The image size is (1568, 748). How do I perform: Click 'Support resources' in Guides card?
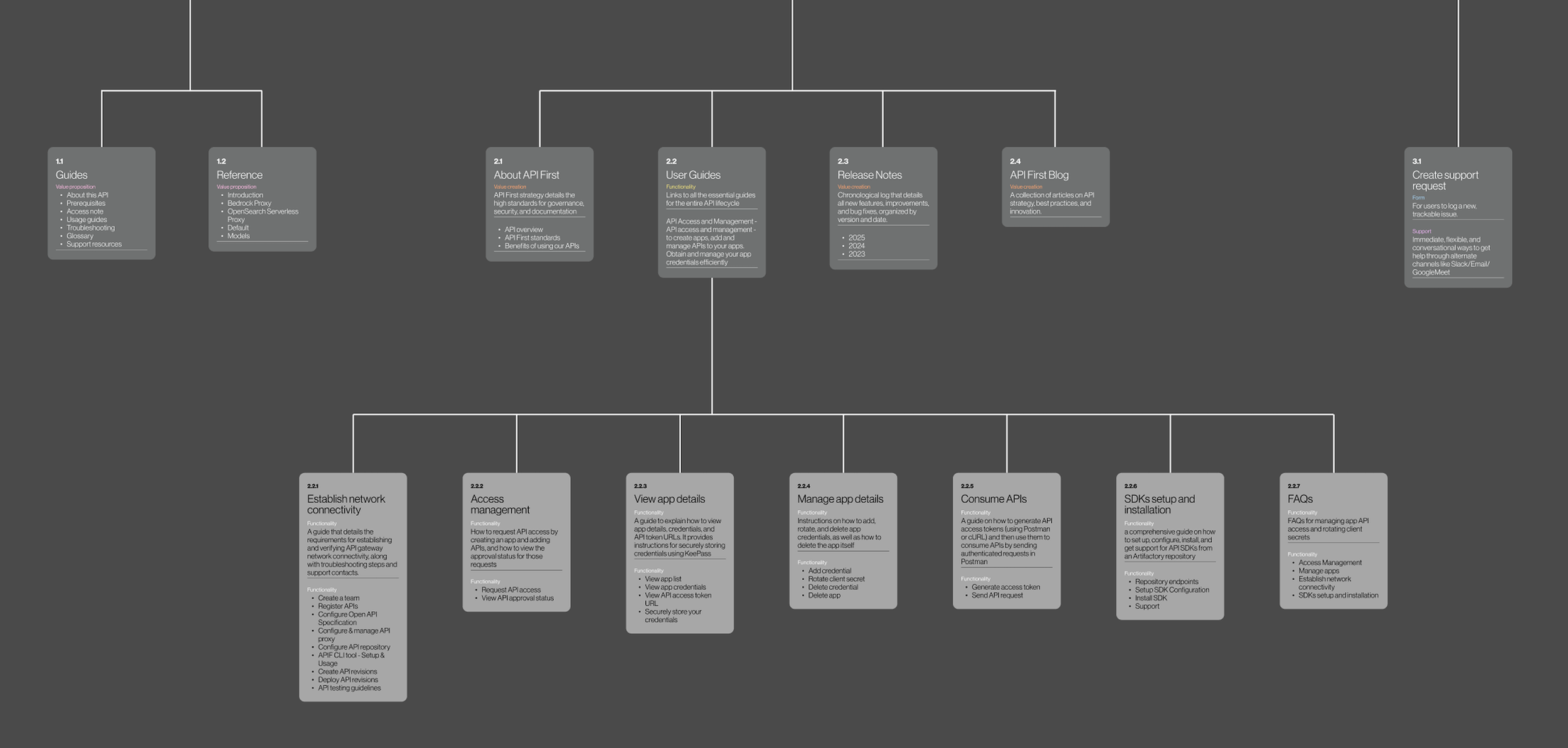94,244
